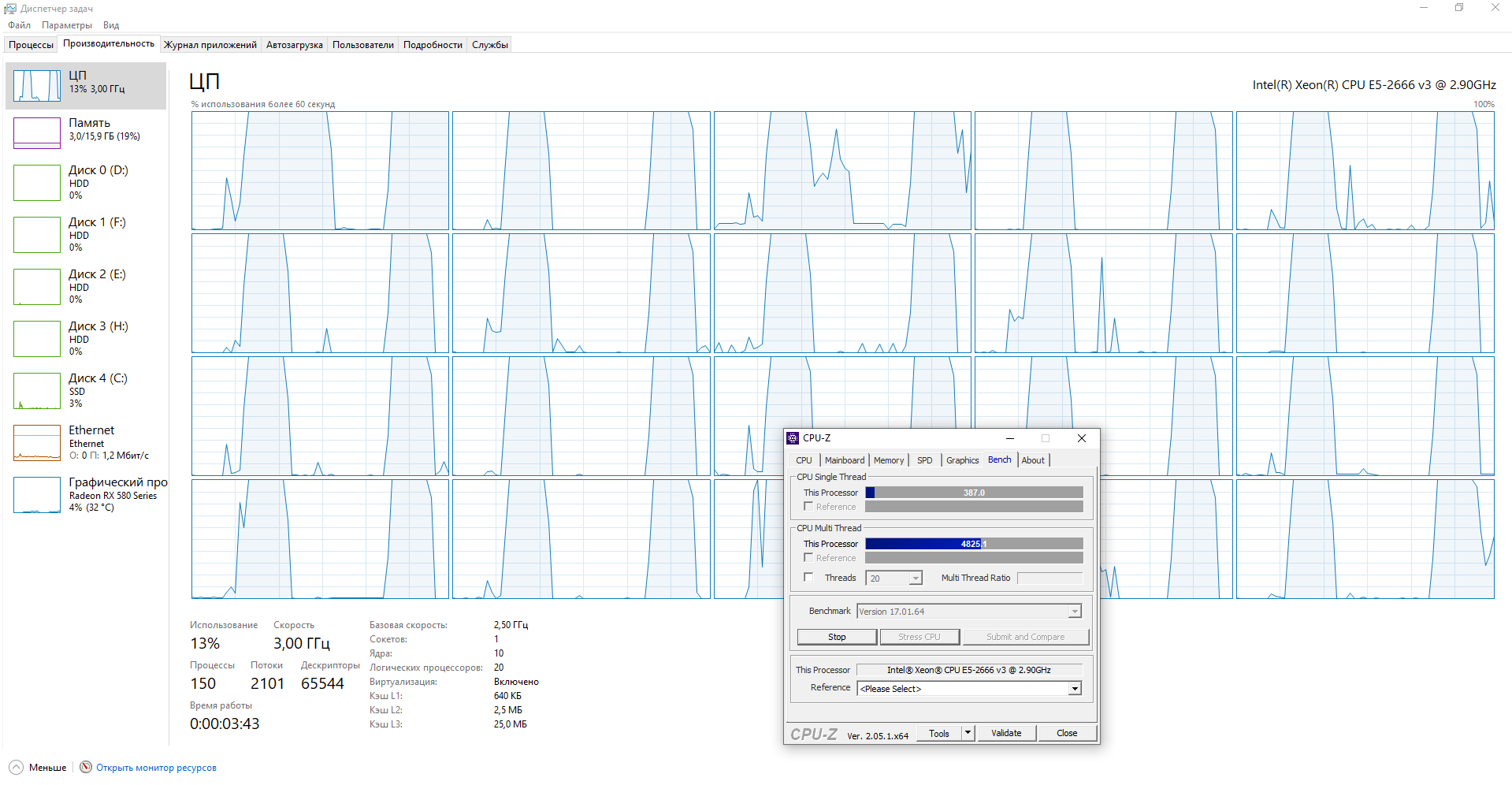Click the threads value 2101
The width and height of the screenshot is (1512, 785).
pos(267,683)
